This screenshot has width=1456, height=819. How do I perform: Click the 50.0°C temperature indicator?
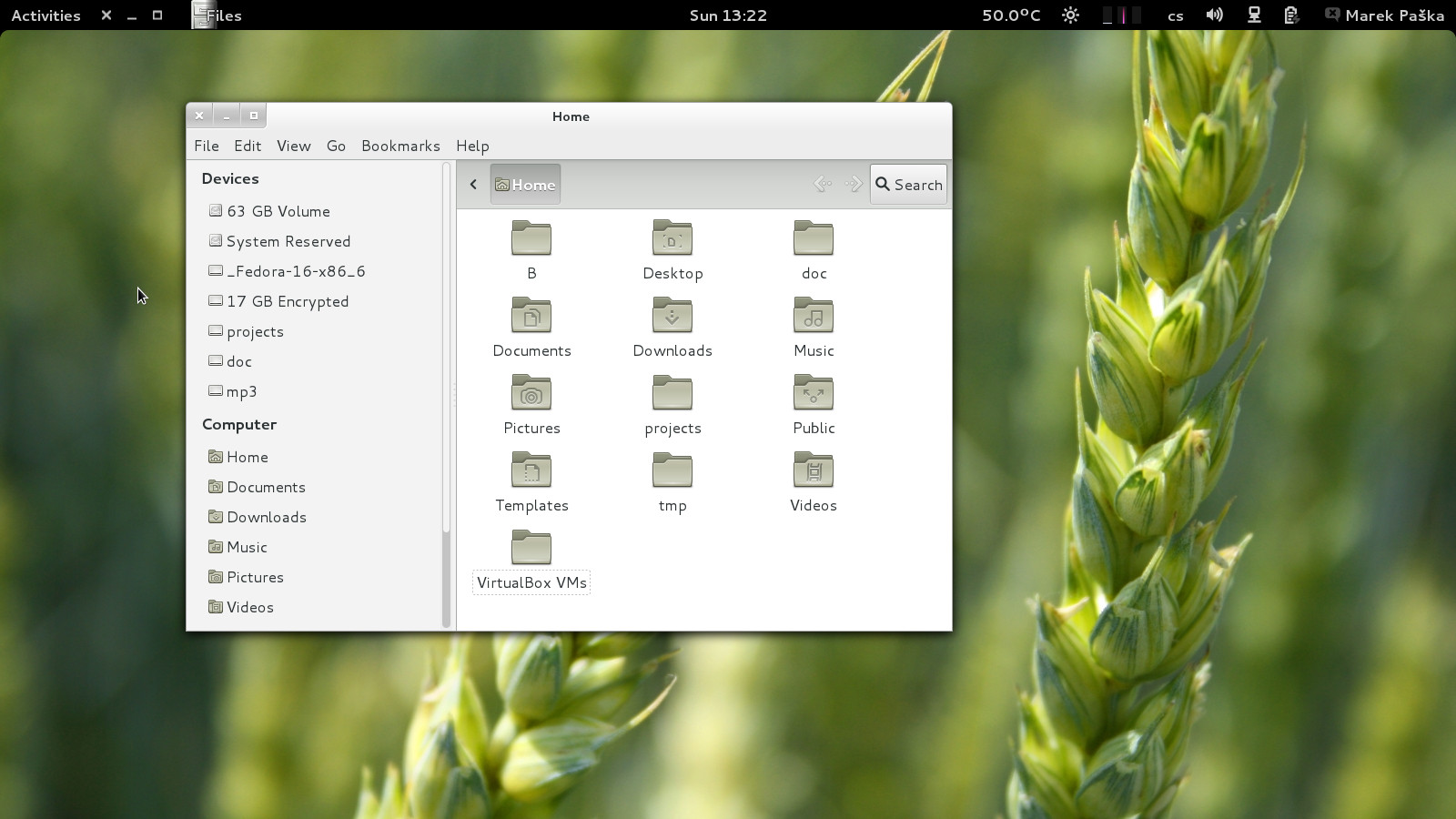pos(1011,15)
